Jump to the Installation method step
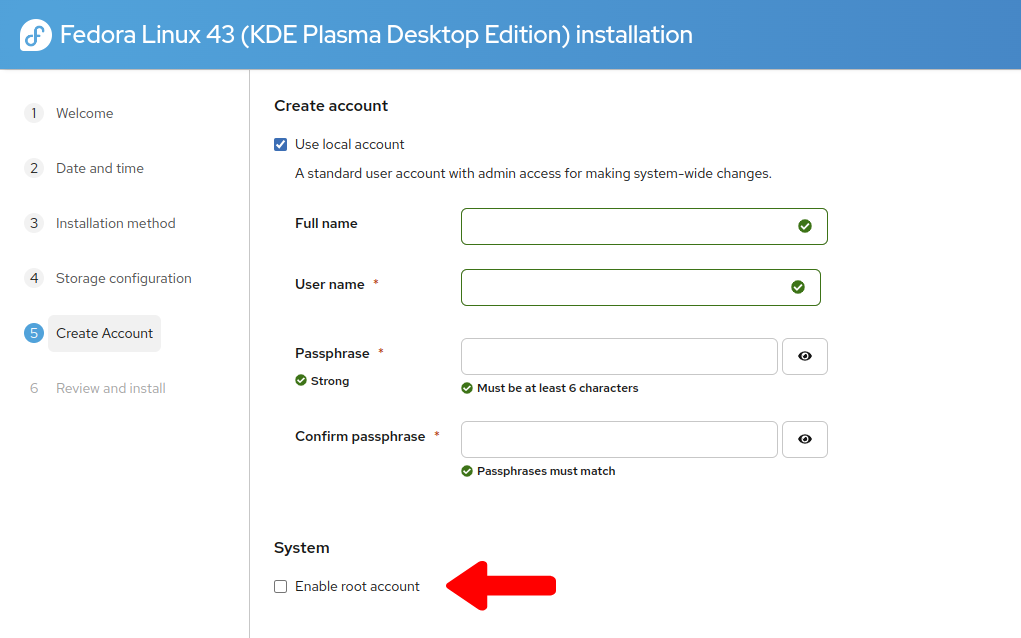 [115, 224]
